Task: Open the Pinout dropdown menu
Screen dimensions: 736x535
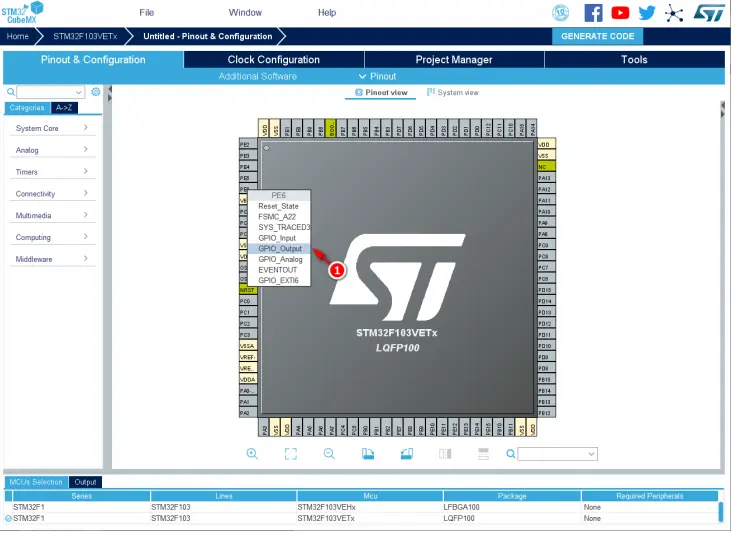Action: click(x=377, y=76)
